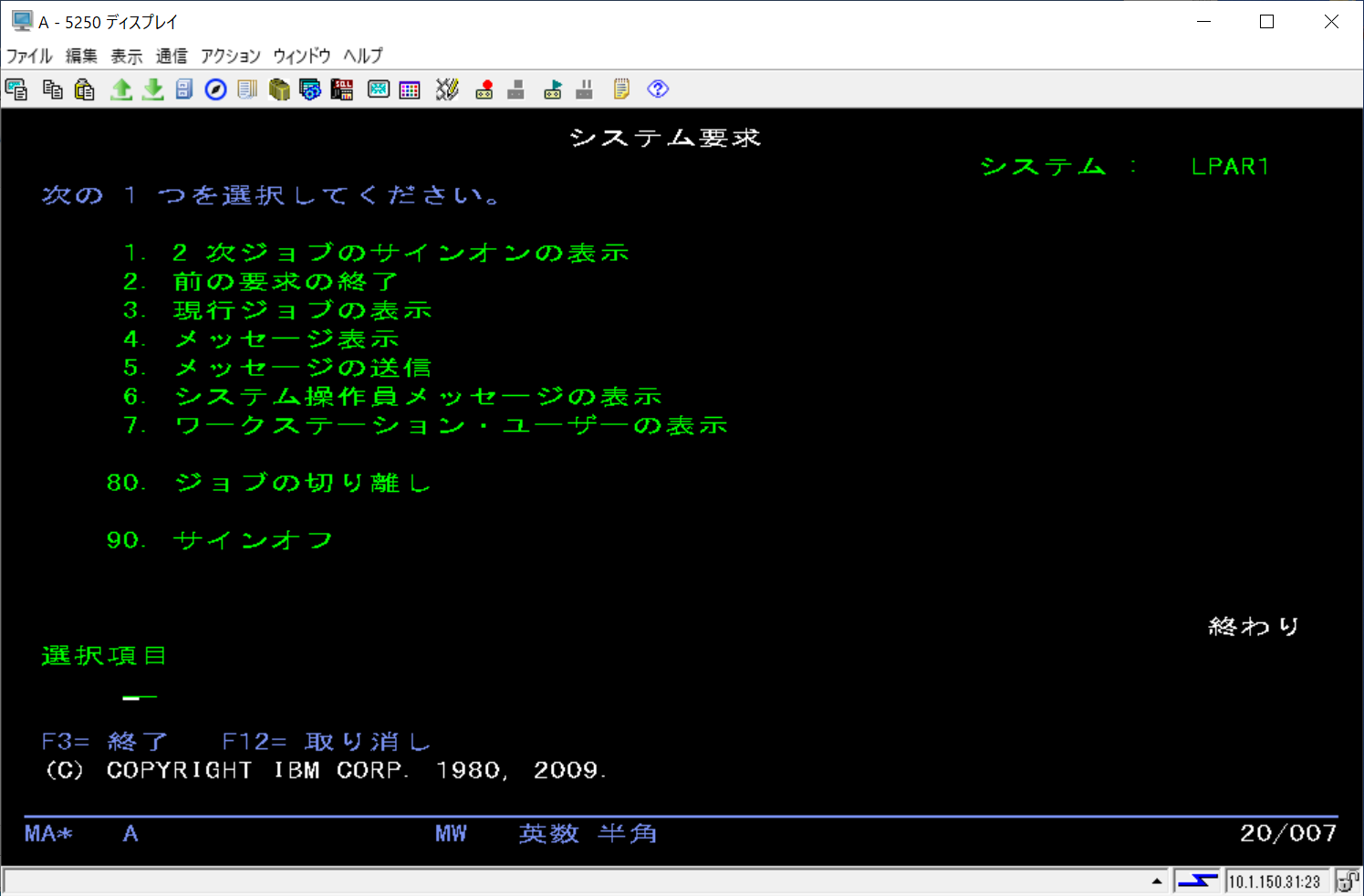The width and height of the screenshot is (1364, 896).
Task: Click option 2 前の要求の終了
Action: click(x=261, y=282)
